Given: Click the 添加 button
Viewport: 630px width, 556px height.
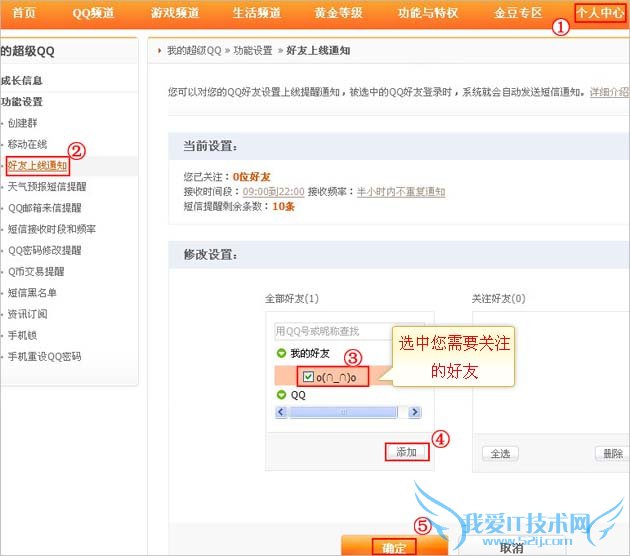Looking at the screenshot, I should click(x=407, y=452).
